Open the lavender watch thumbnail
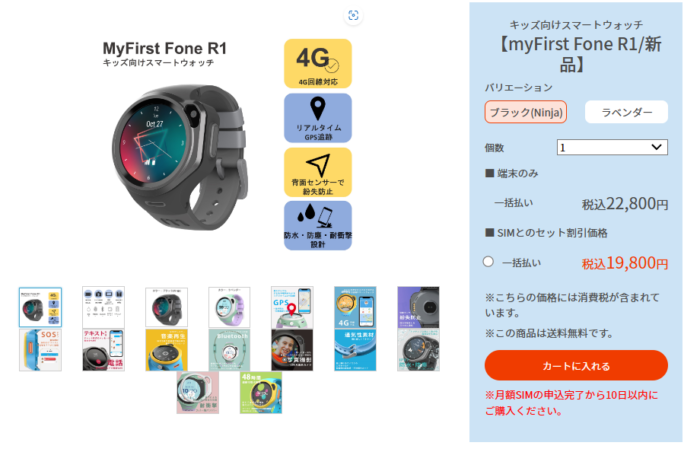Viewport: 700px width, 452px height. click(x=229, y=307)
